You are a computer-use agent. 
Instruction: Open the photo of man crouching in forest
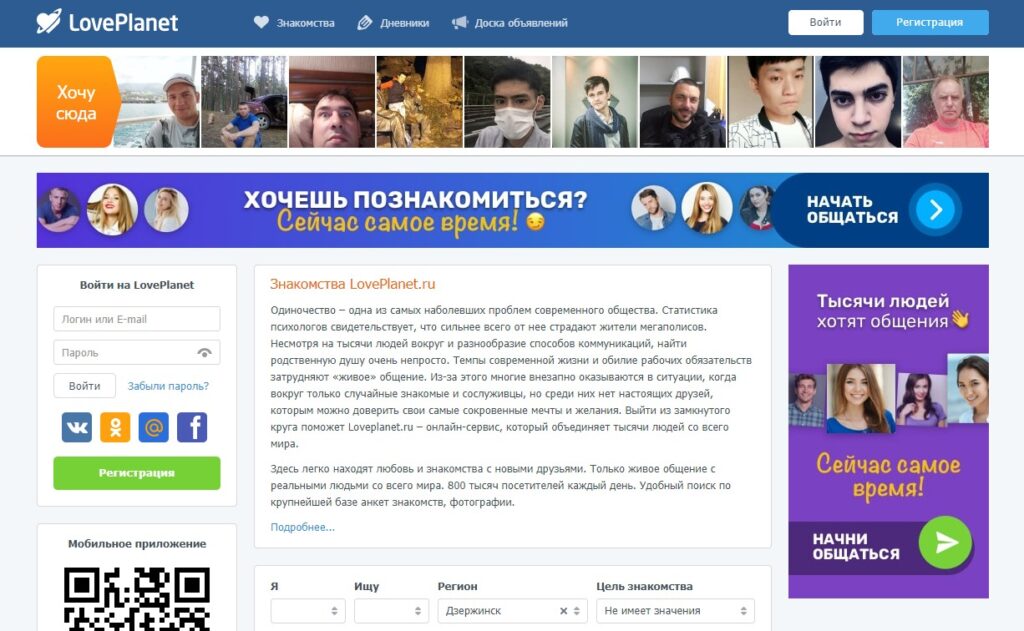coord(244,102)
